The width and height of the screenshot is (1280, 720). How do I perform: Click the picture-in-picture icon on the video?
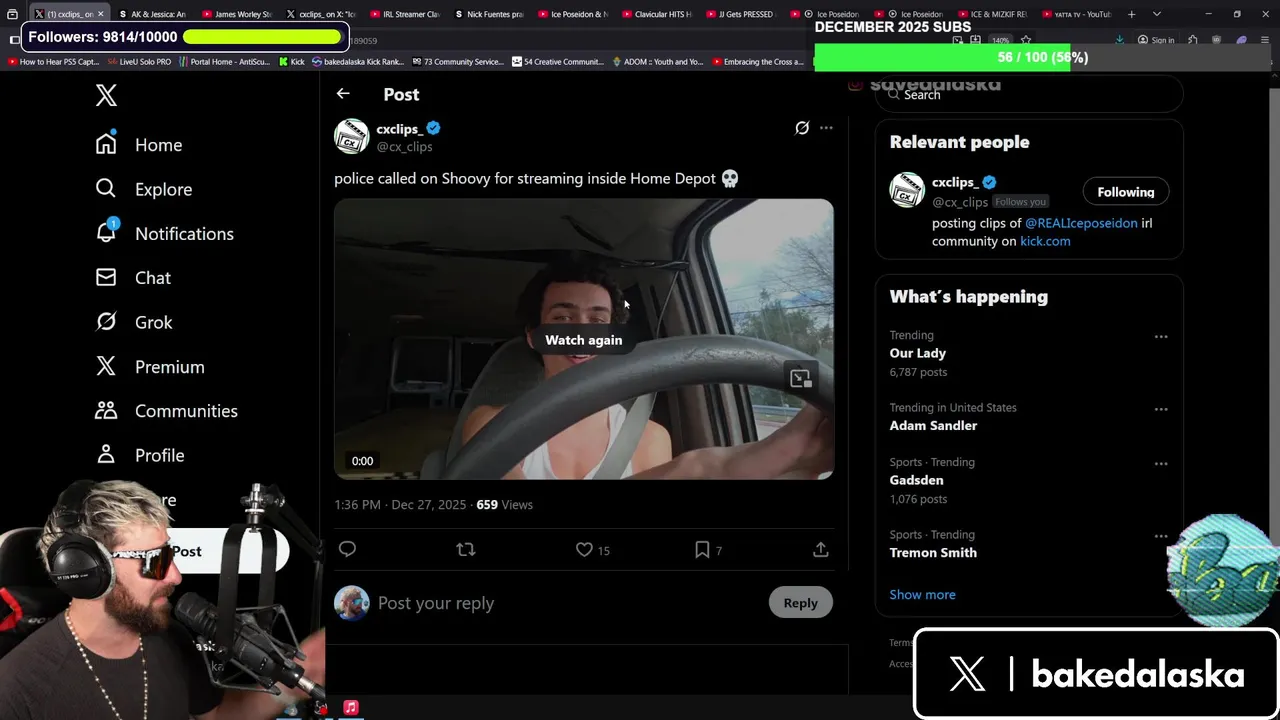(800, 378)
